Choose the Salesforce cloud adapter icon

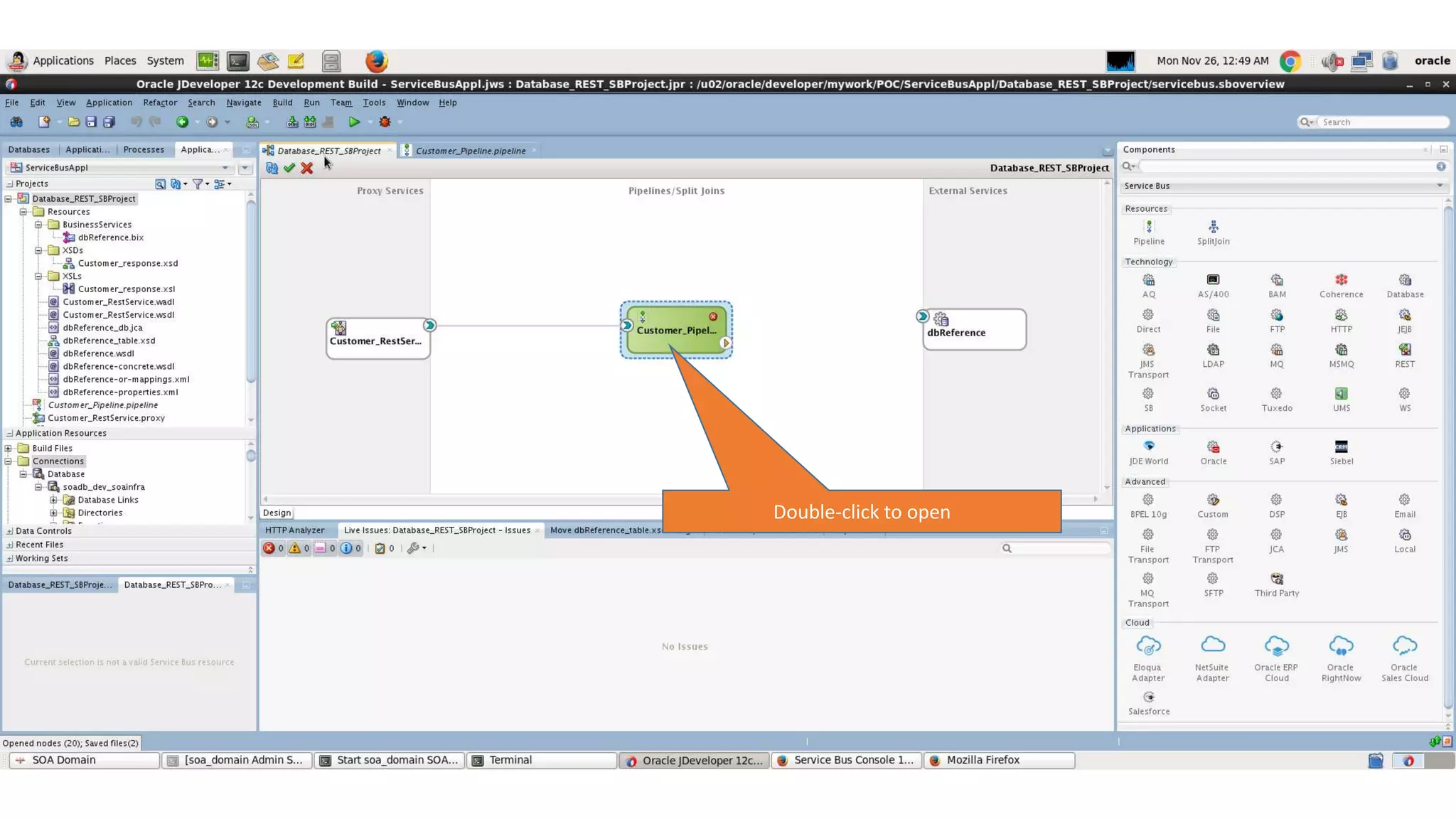(x=1148, y=697)
